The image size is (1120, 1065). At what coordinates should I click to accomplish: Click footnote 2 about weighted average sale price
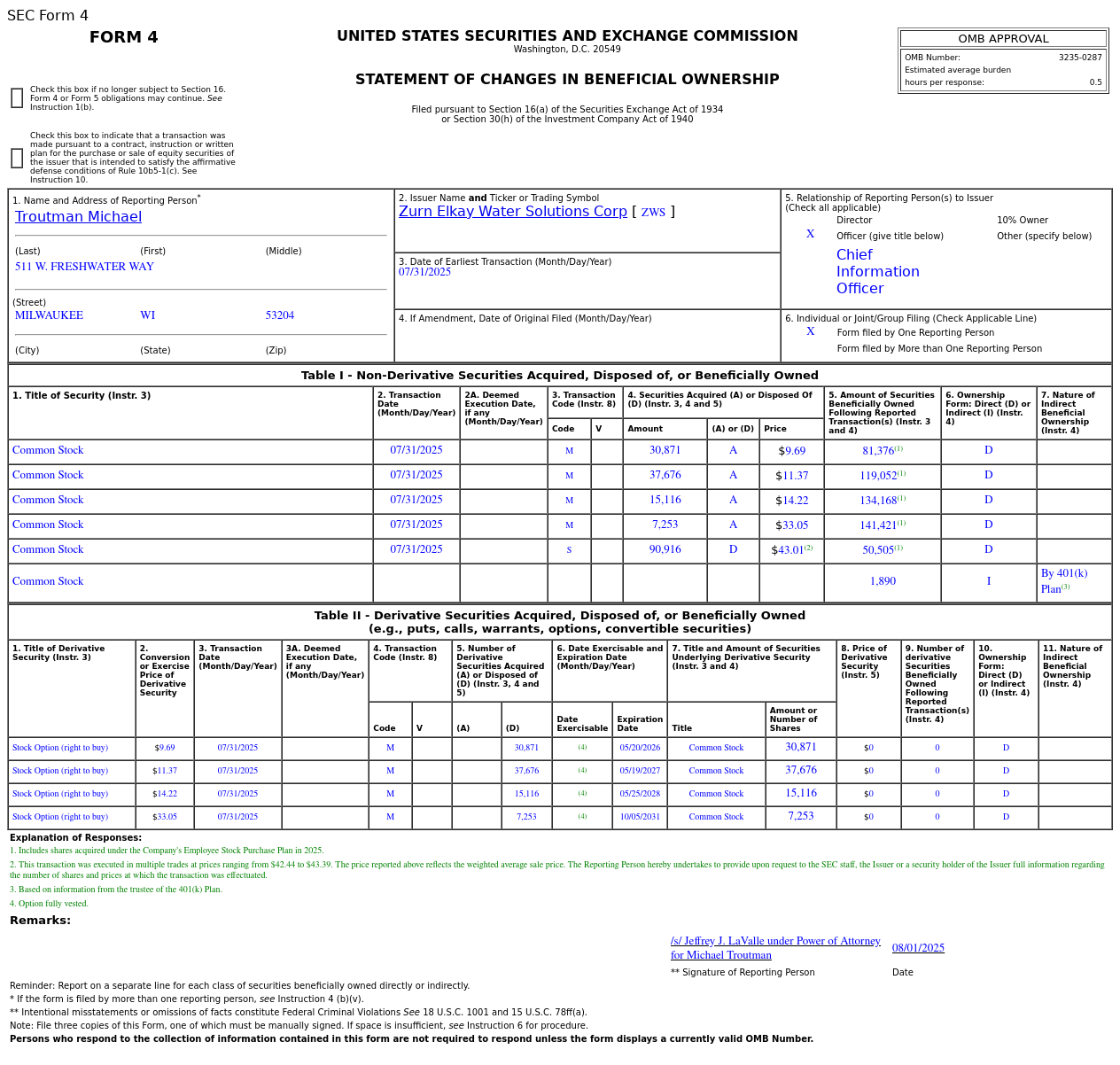pos(557,870)
